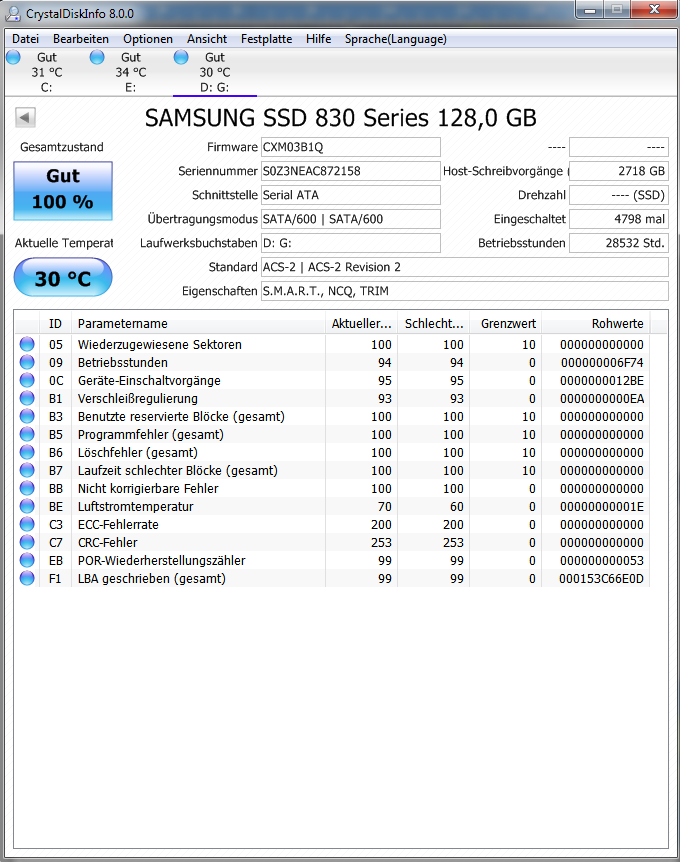This screenshot has height=862, width=680.
Task: Click status orb for CRC-Fehler
Action: coord(27,542)
